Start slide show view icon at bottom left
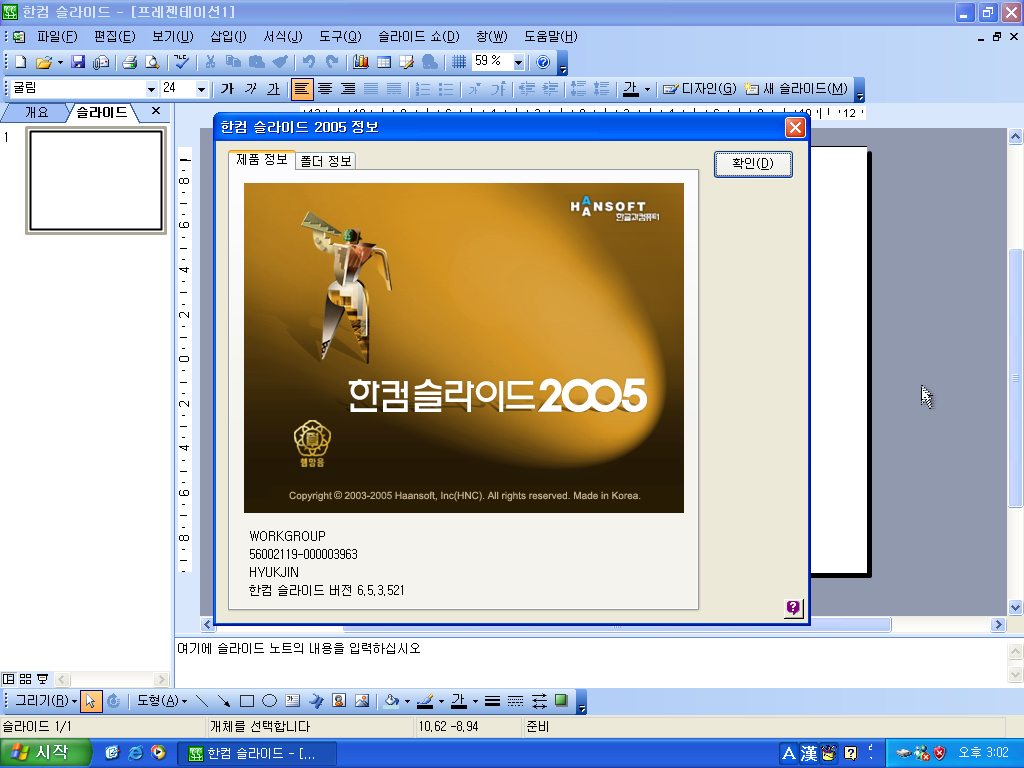The height and width of the screenshot is (768, 1024). click(42, 679)
